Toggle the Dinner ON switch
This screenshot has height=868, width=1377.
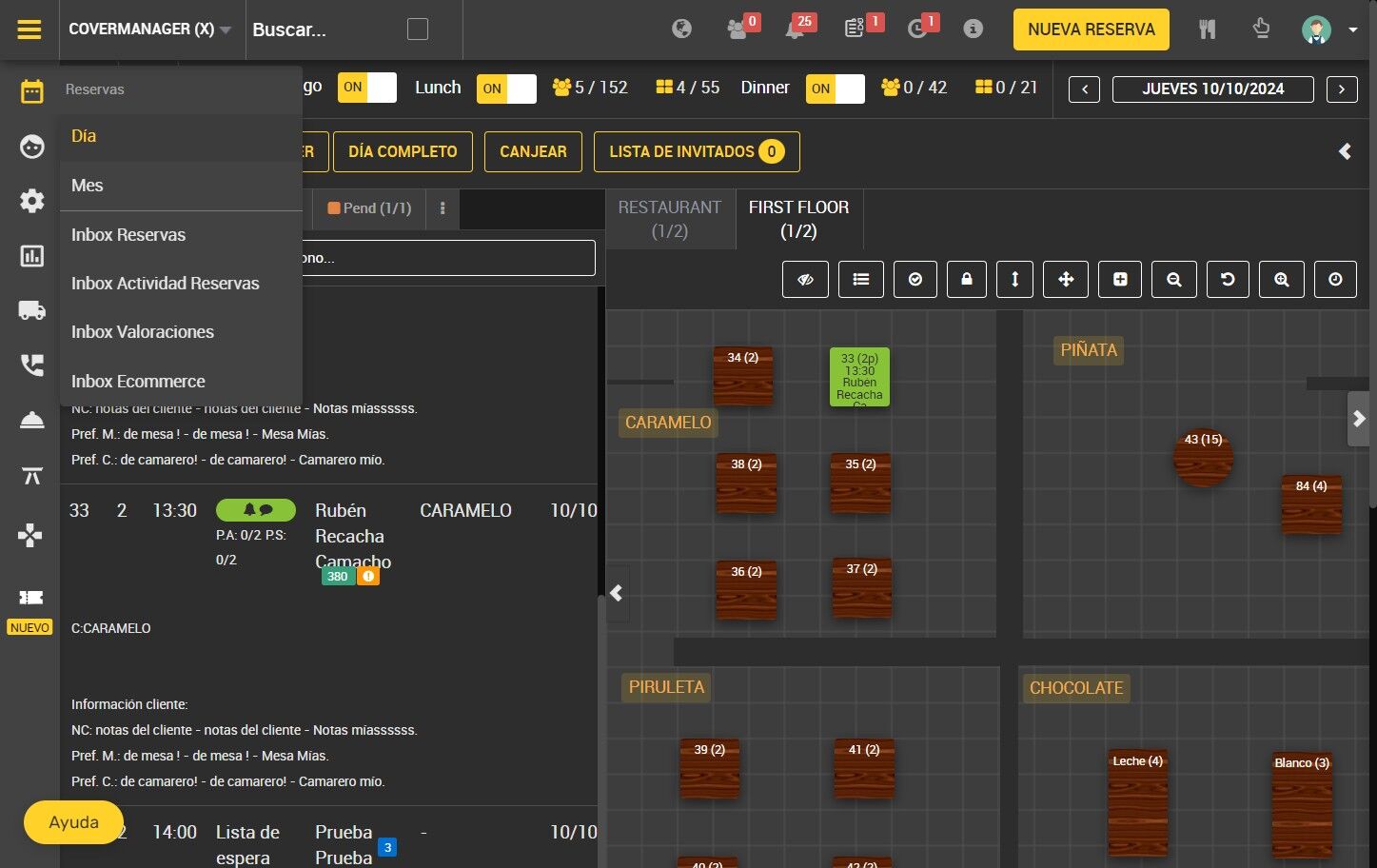[835, 89]
